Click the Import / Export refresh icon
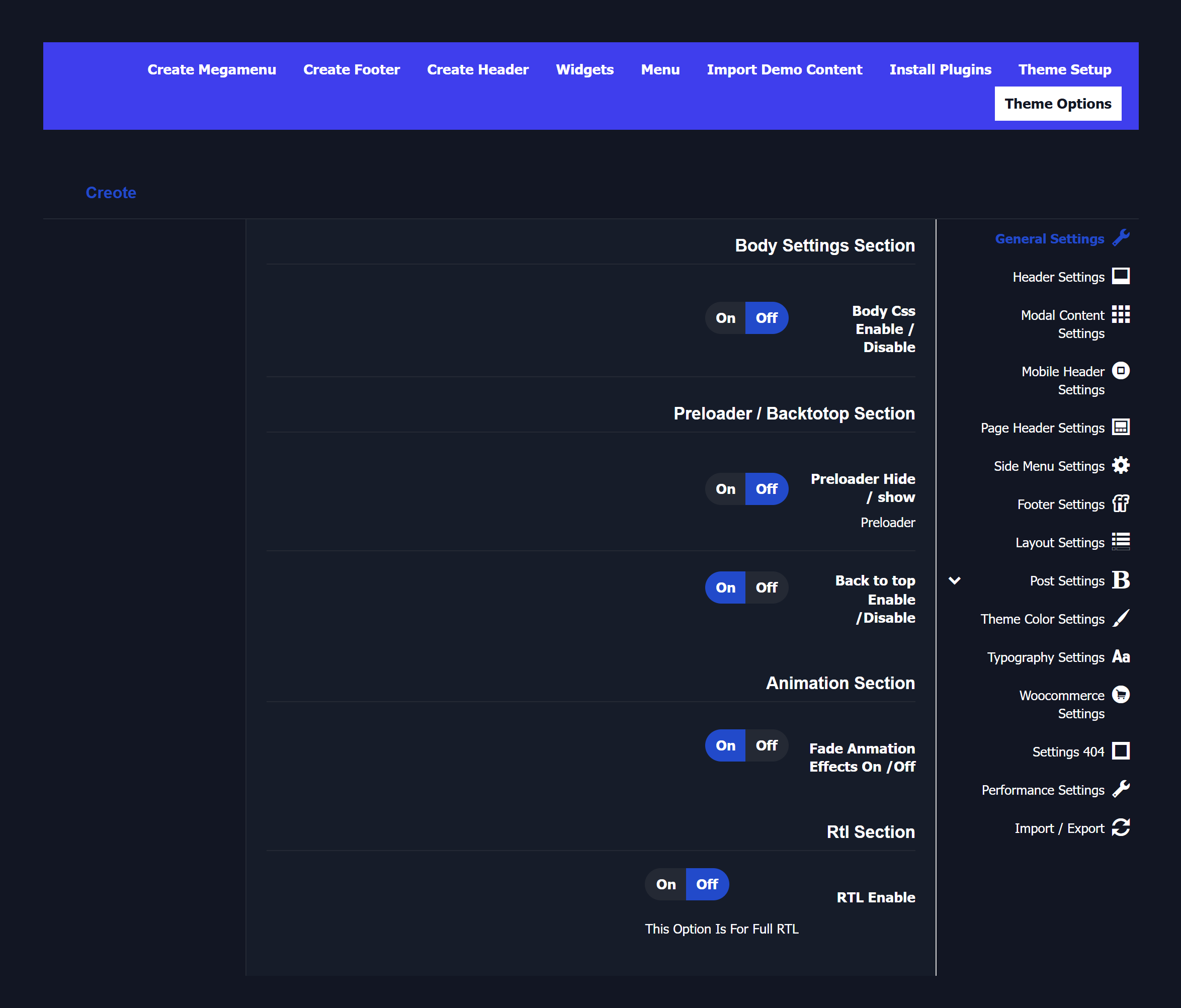1181x1008 pixels. point(1121,827)
